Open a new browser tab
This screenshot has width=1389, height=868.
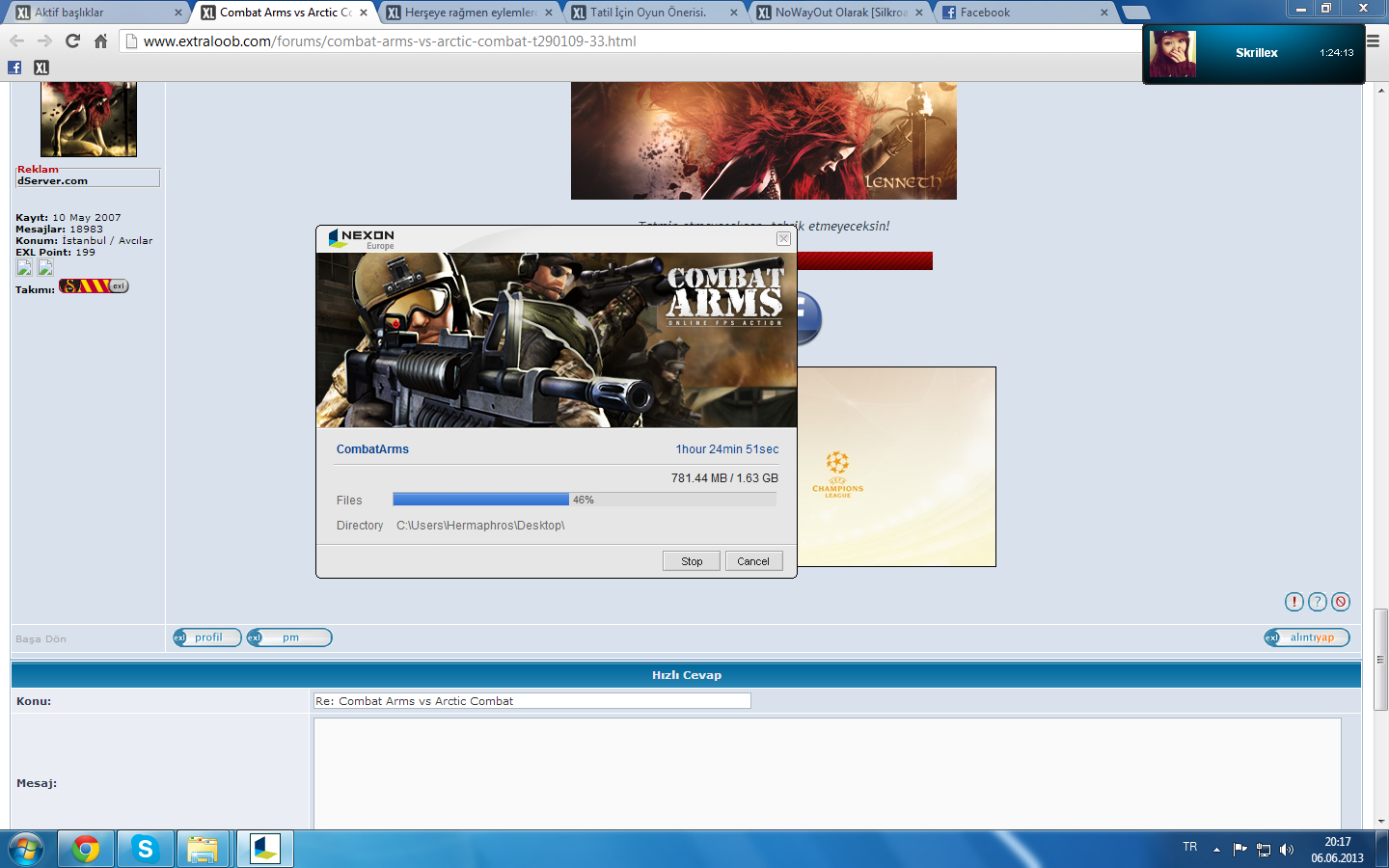pos(1136,13)
